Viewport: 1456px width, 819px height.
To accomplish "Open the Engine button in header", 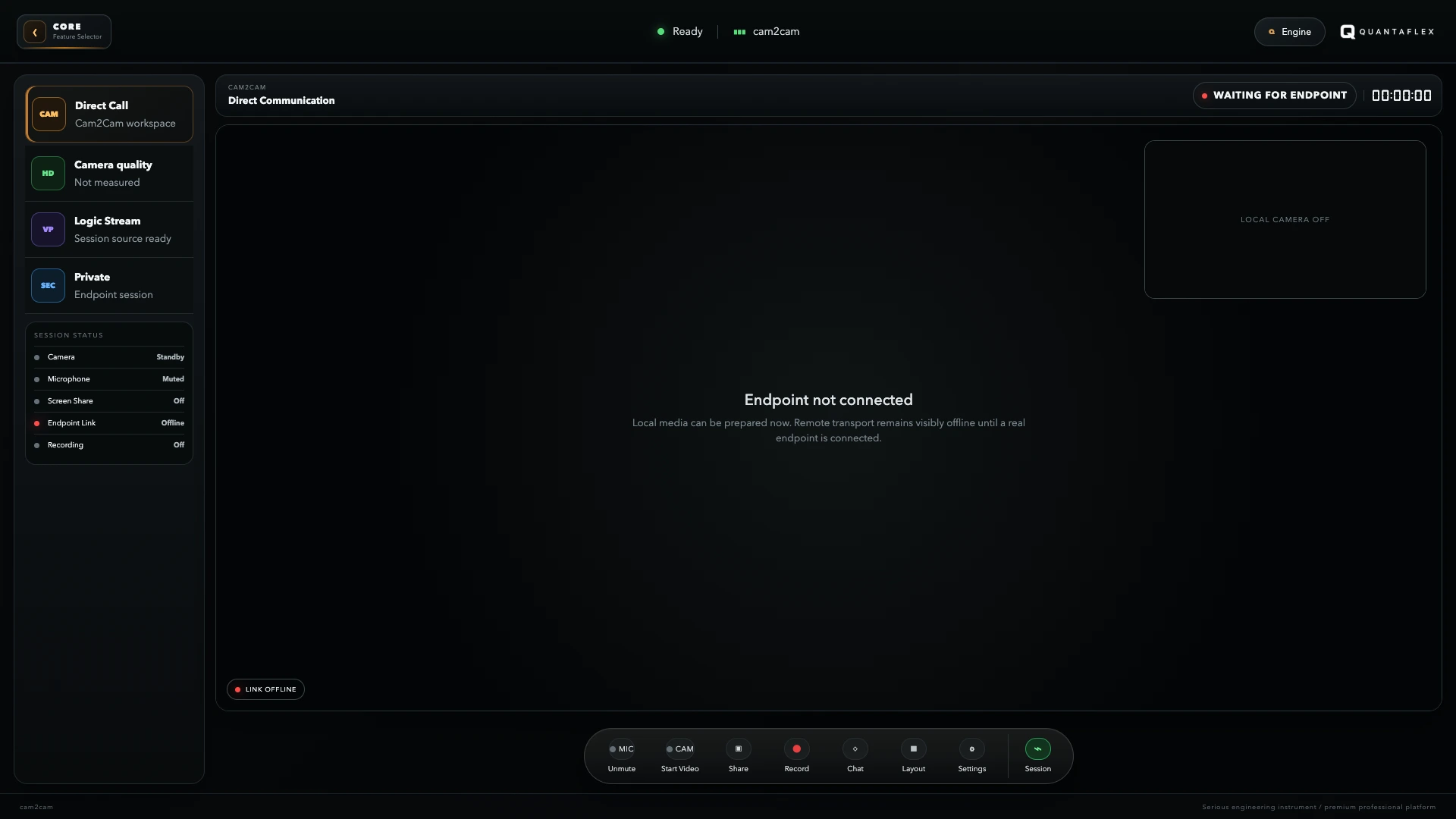I will [x=1289, y=32].
